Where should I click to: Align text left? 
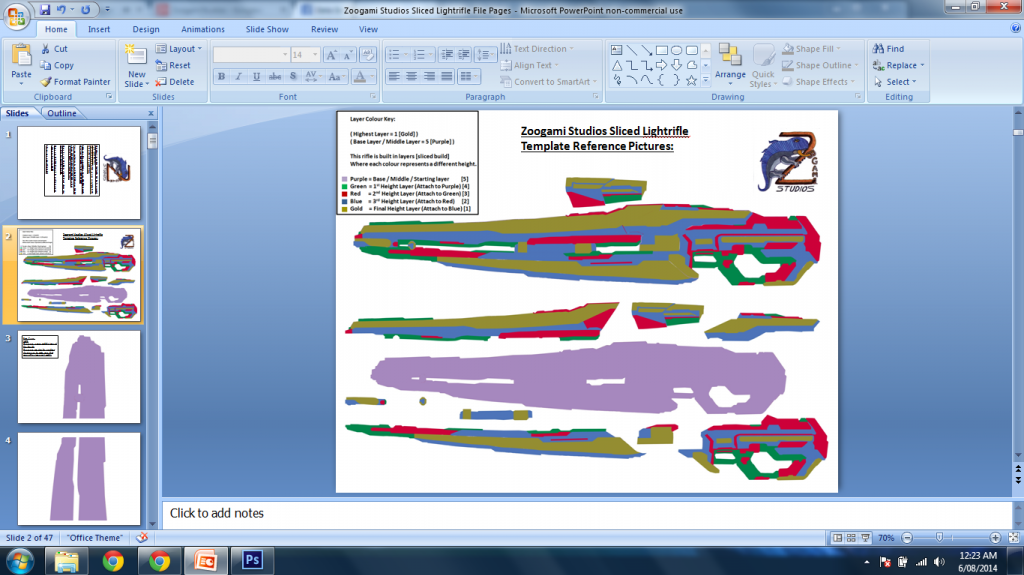394,76
